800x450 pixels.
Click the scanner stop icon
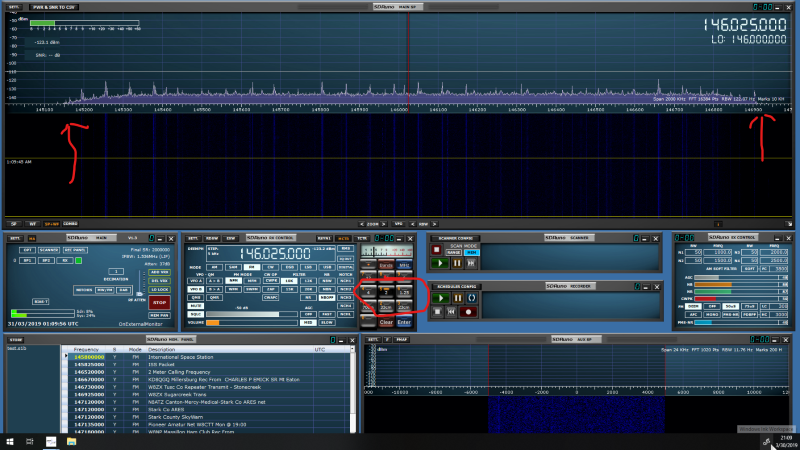click(436, 250)
